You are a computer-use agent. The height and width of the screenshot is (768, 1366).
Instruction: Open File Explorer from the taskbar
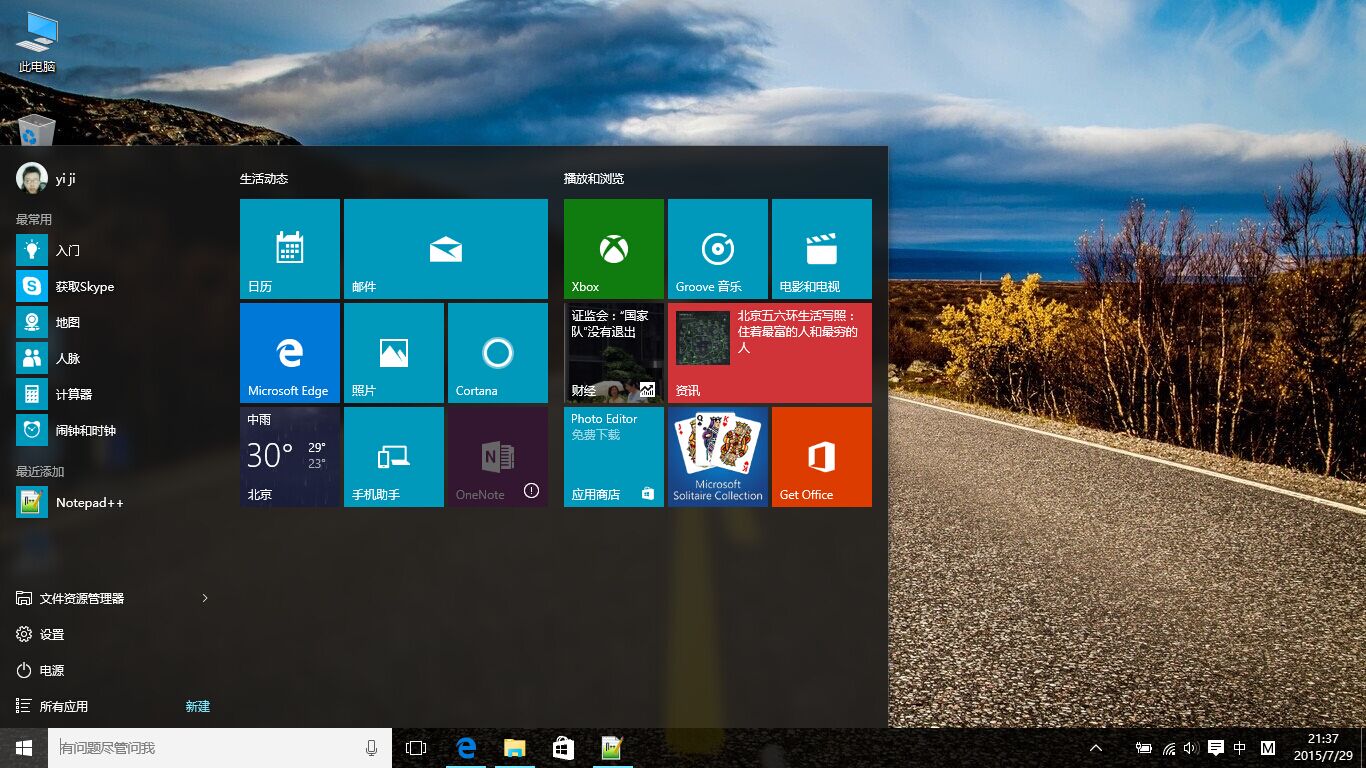pyautogui.click(x=514, y=748)
